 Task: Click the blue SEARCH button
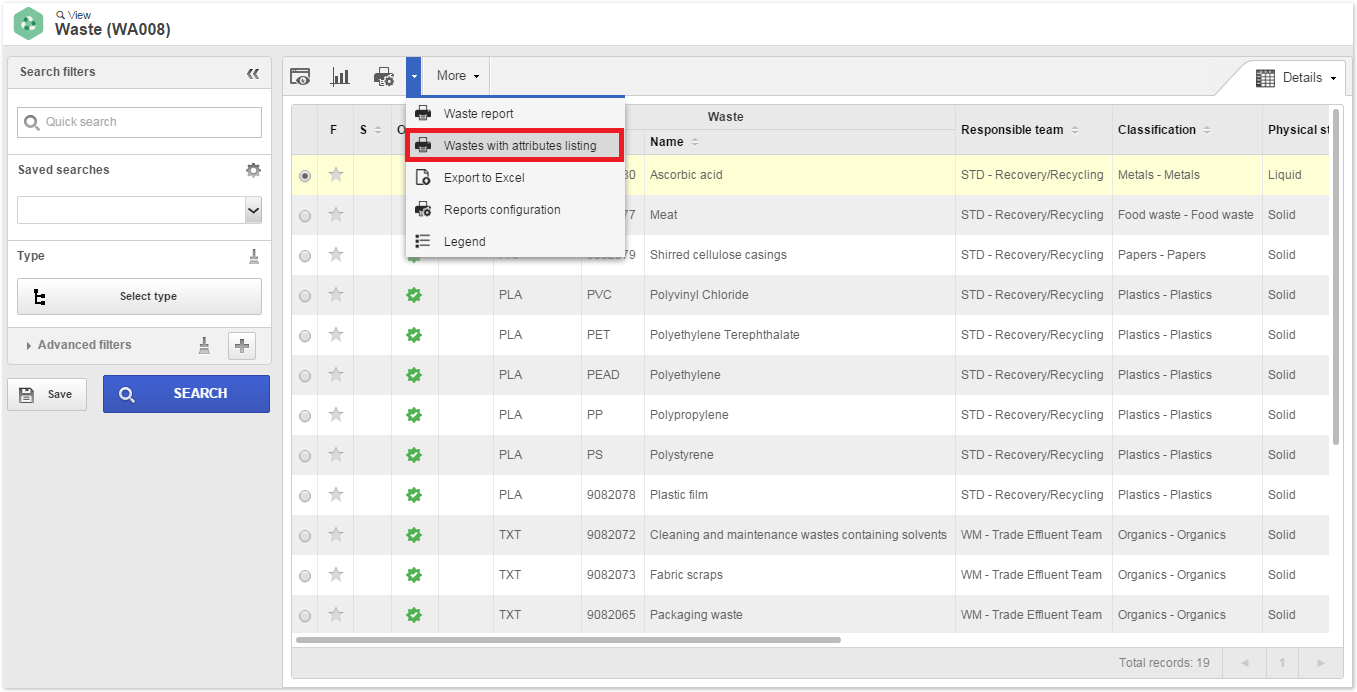pos(186,394)
